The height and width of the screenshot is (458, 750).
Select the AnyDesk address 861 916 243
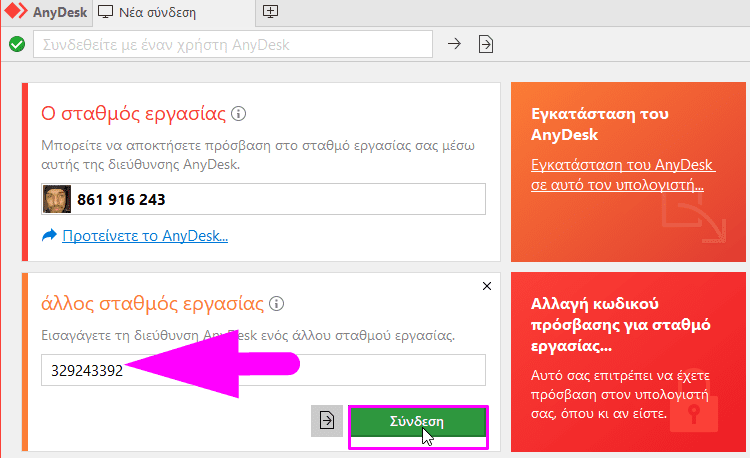coord(121,199)
